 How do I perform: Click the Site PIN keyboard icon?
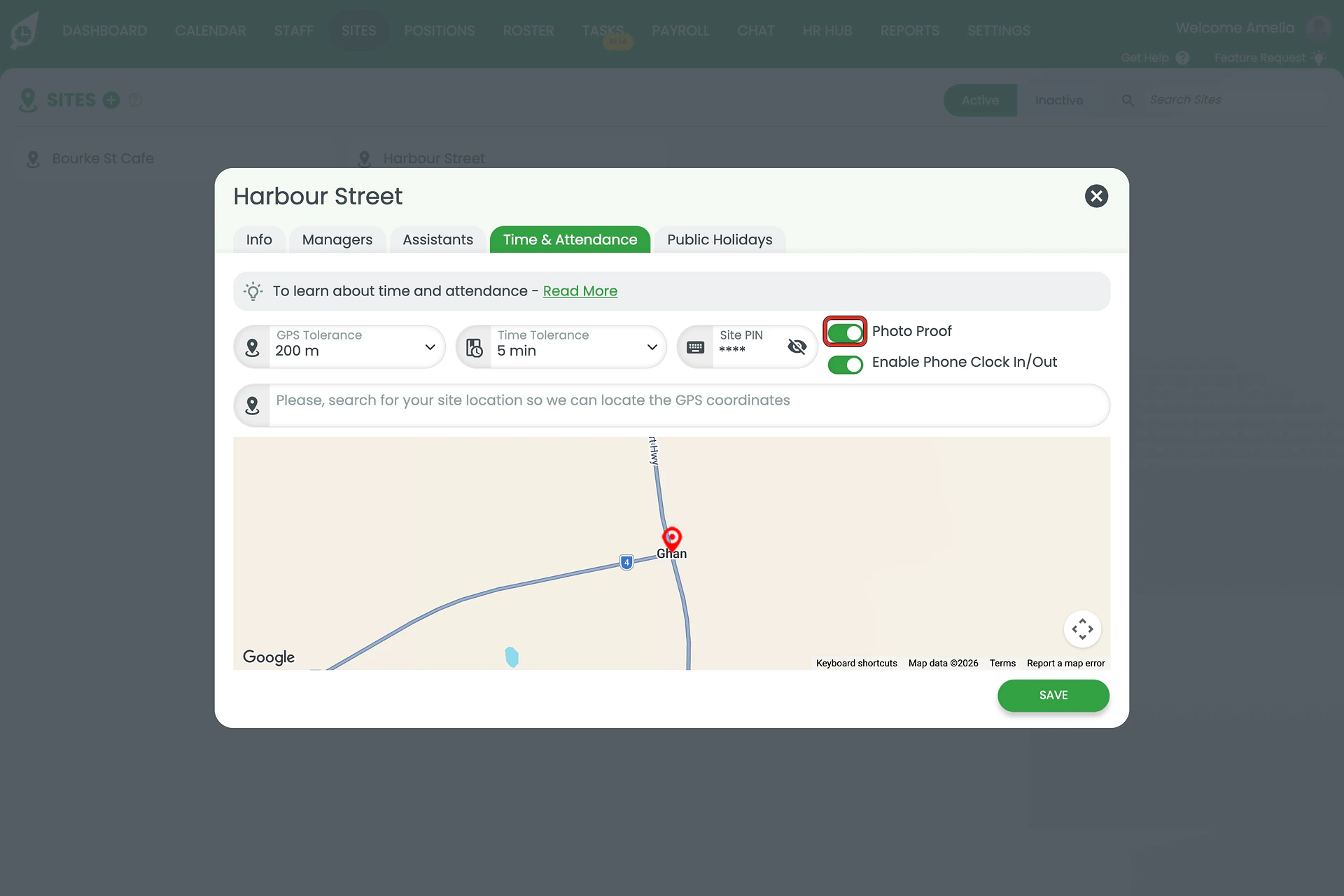click(x=695, y=347)
